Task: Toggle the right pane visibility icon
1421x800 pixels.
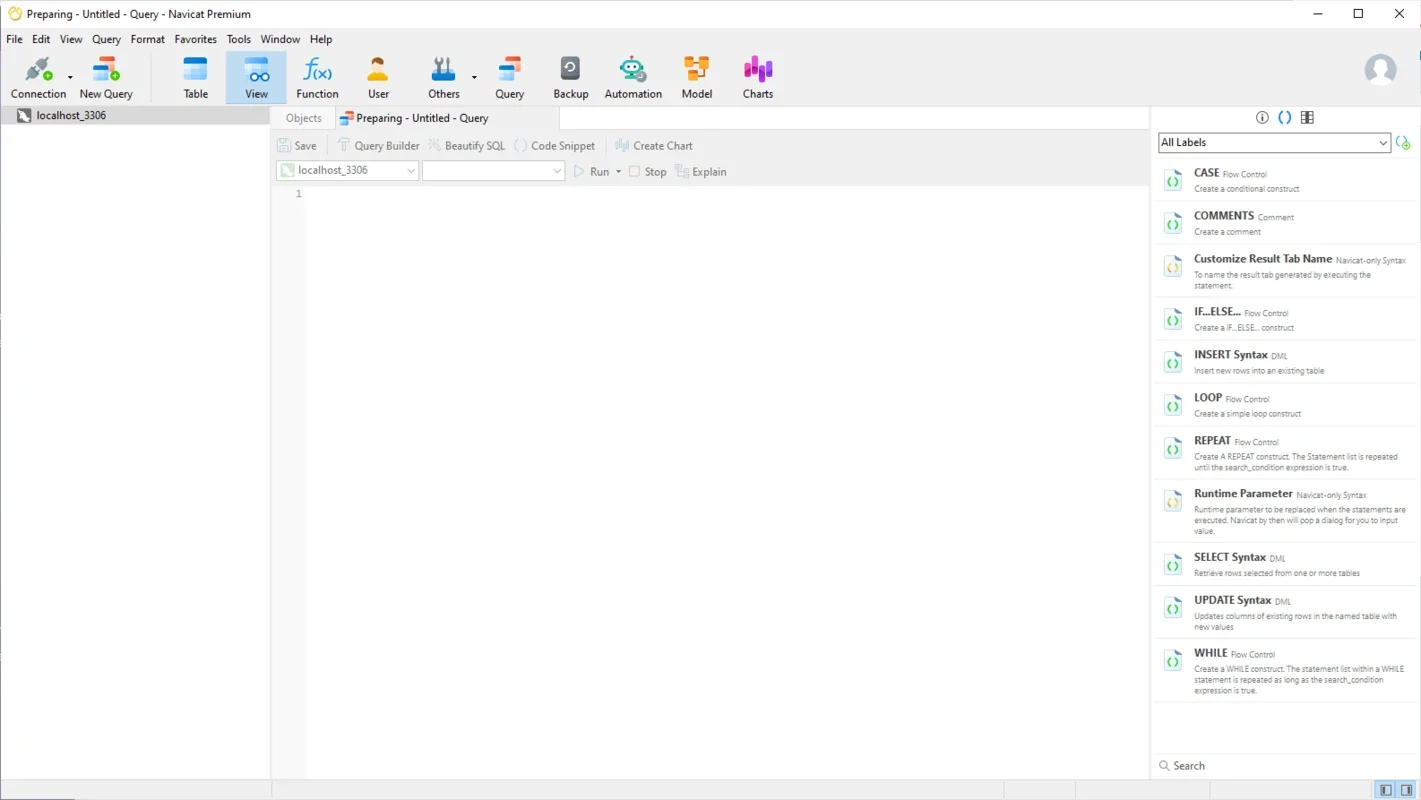Action: point(1407,790)
